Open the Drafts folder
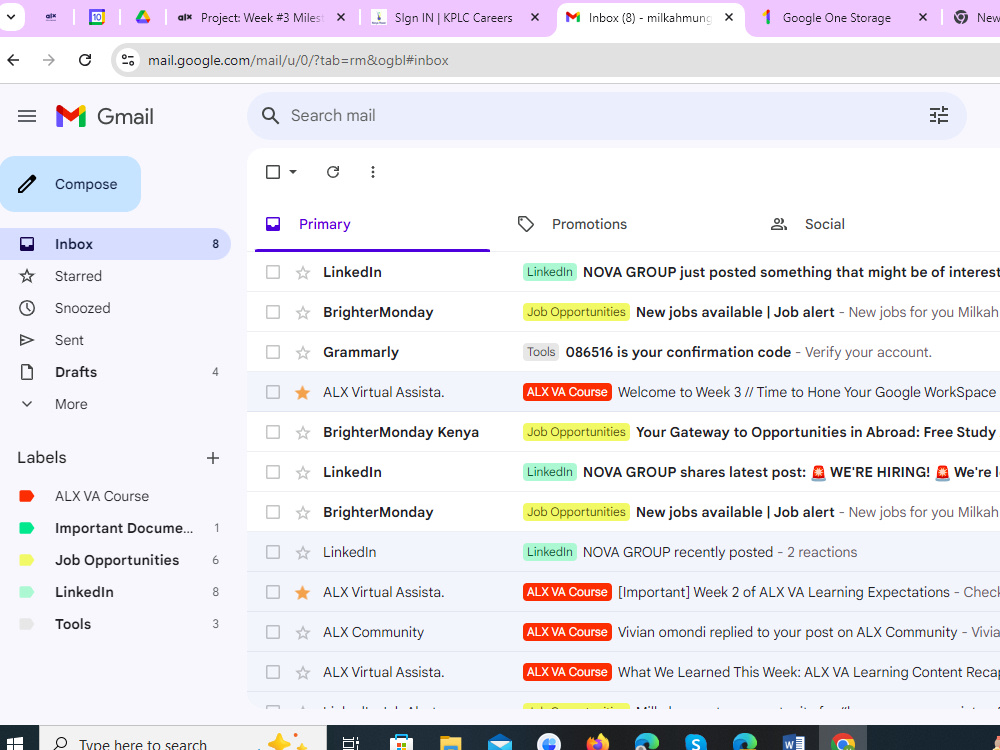This screenshot has width=1000, height=750. point(76,372)
